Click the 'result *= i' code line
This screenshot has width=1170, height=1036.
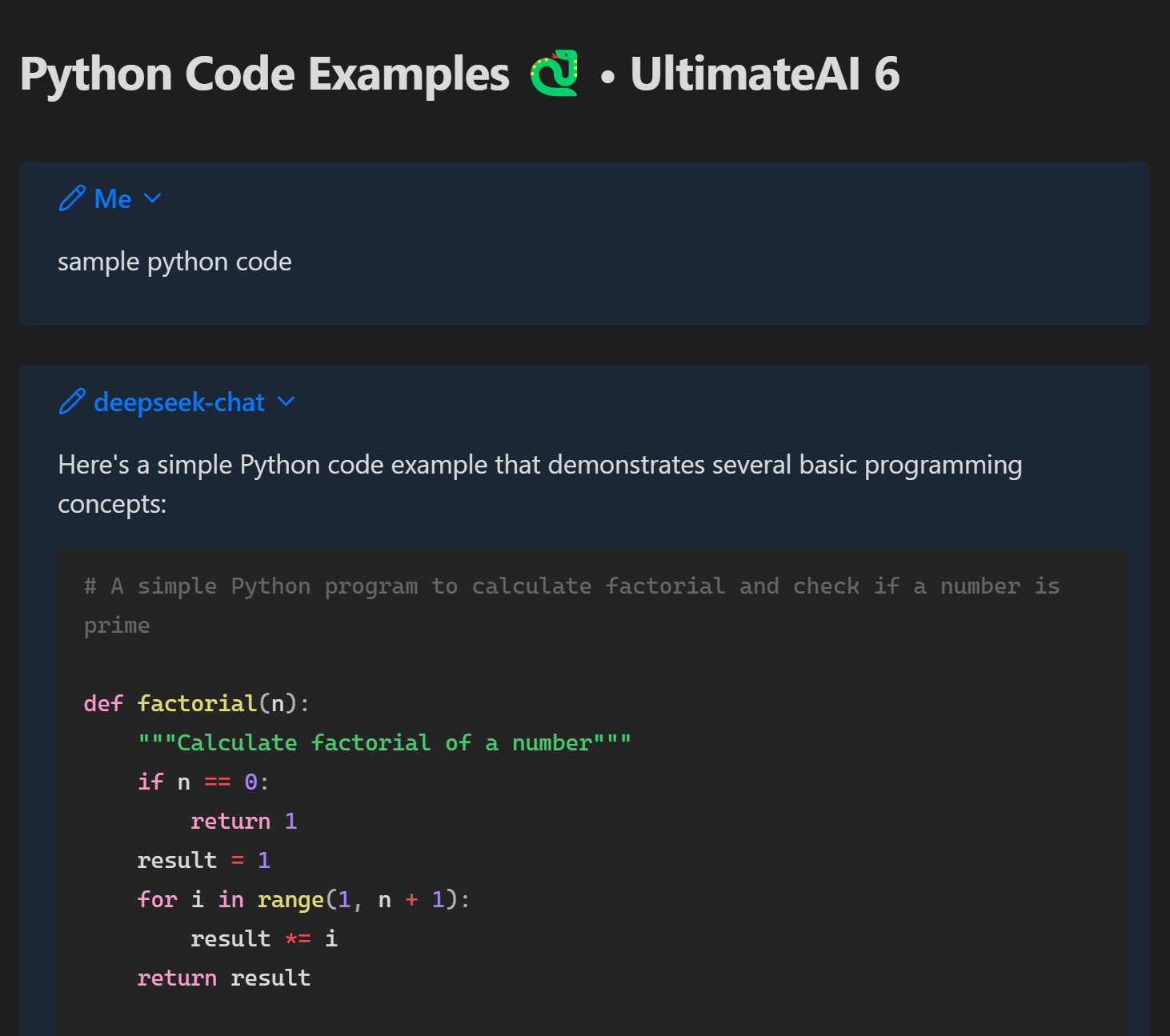[263, 938]
